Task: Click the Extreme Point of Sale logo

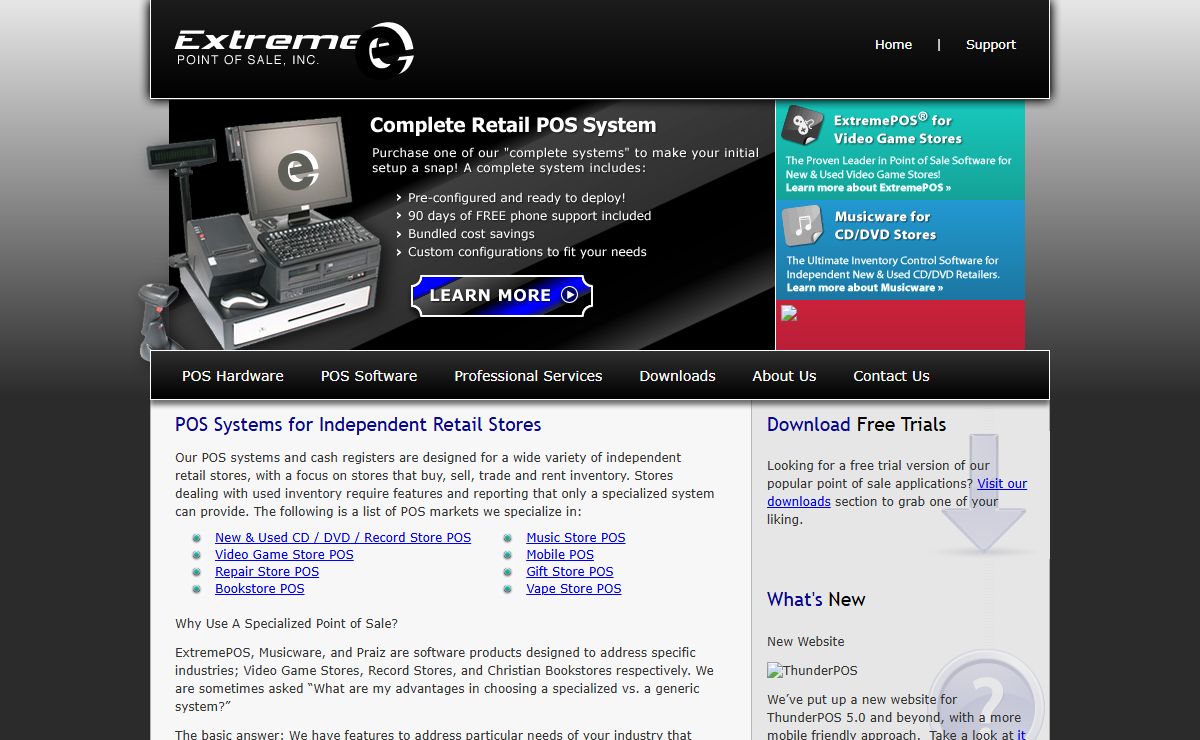Action: tap(294, 49)
